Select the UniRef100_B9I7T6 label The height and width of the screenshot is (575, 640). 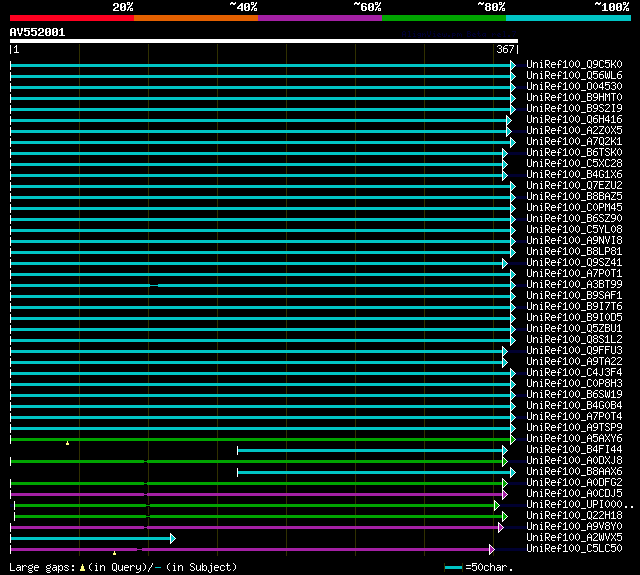tap(574, 307)
